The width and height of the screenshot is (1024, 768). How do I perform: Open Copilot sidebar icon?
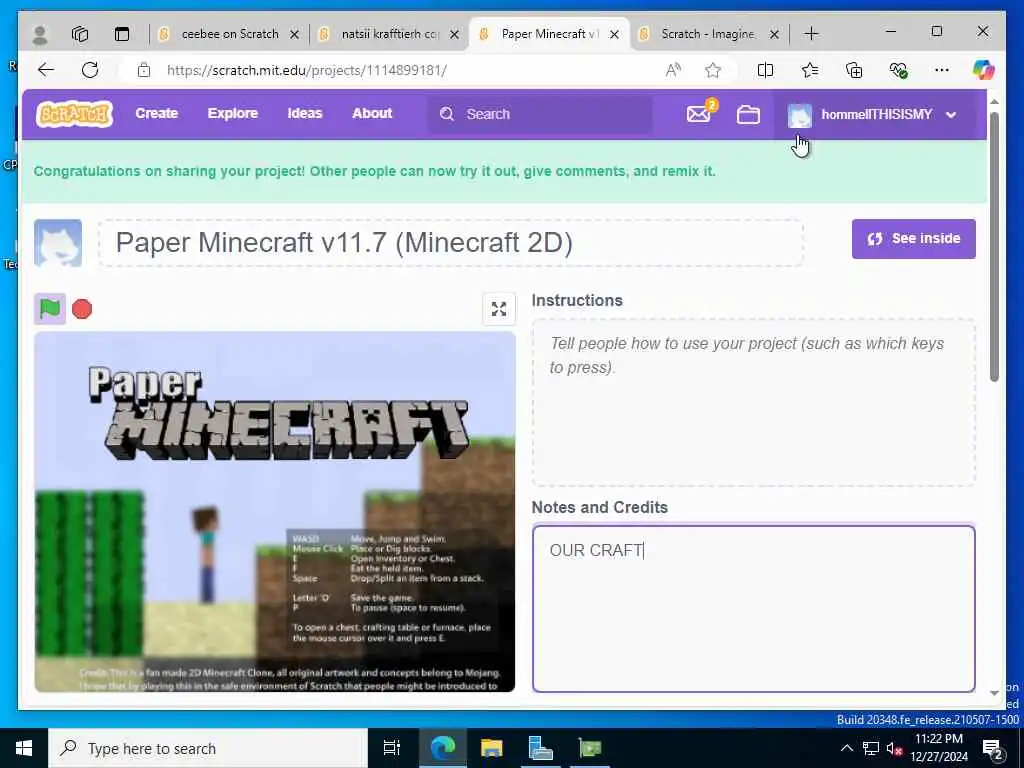pos(984,69)
